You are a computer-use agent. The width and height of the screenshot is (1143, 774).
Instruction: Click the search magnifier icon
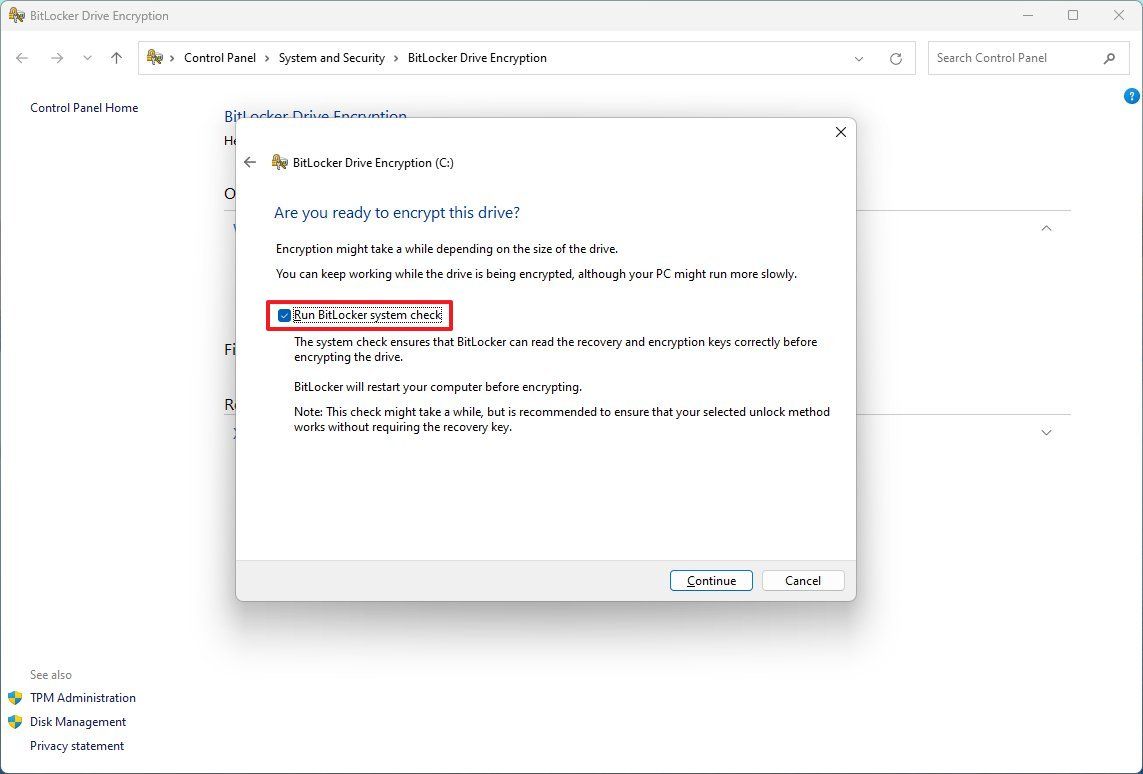click(1110, 58)
